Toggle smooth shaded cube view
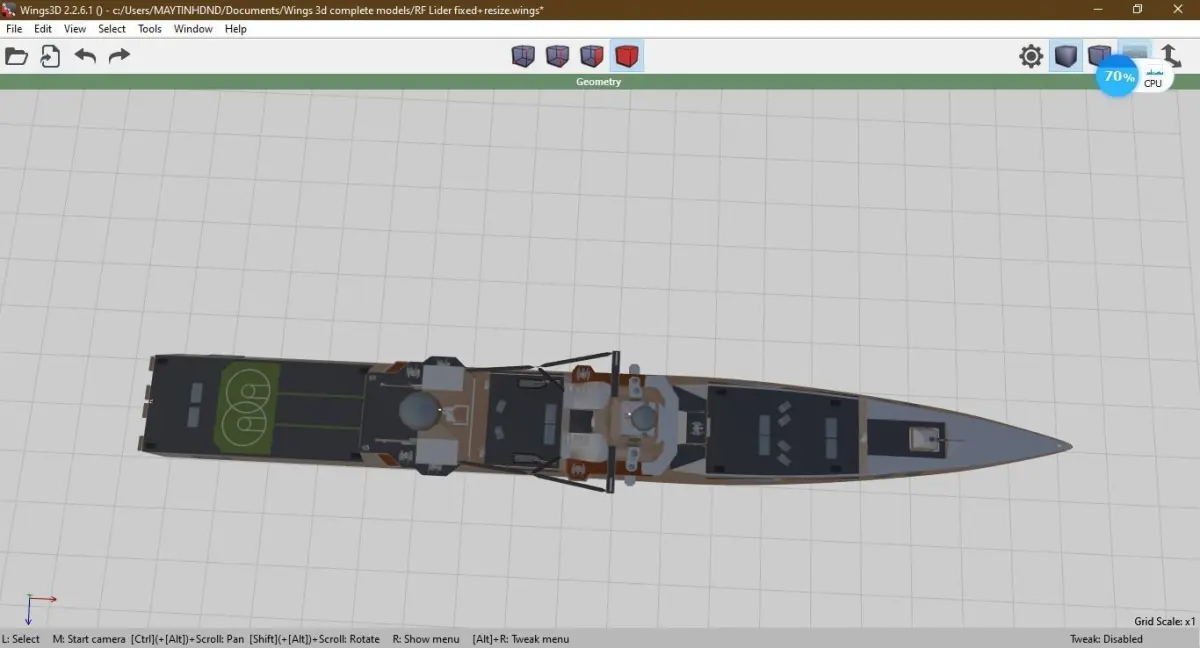This screenshot has width=1200, height=648. pyautogui.click(x=1099, y=54)
